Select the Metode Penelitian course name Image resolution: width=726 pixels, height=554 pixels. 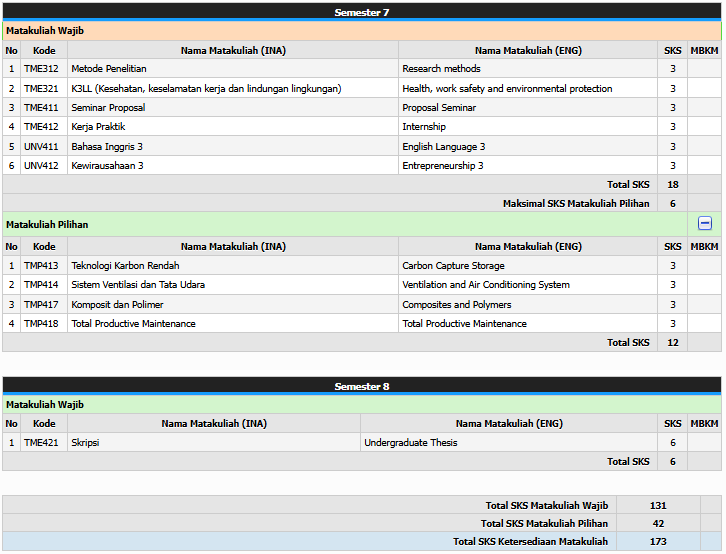tap(109, 69)
